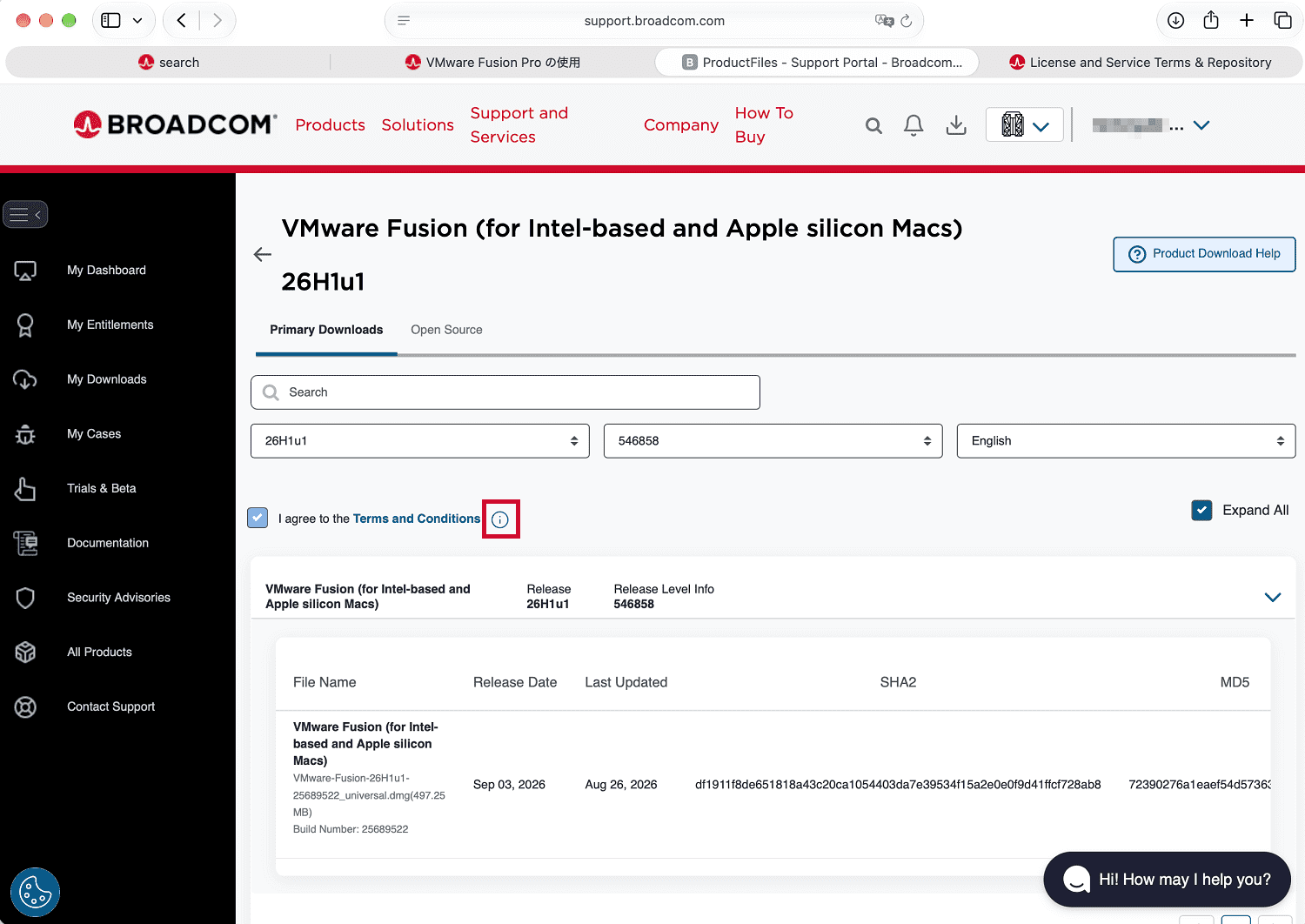Switch to the Open Source tab
Image resolution: width=1305 pixels, height=924 pixels.
[x=446, y=330]
